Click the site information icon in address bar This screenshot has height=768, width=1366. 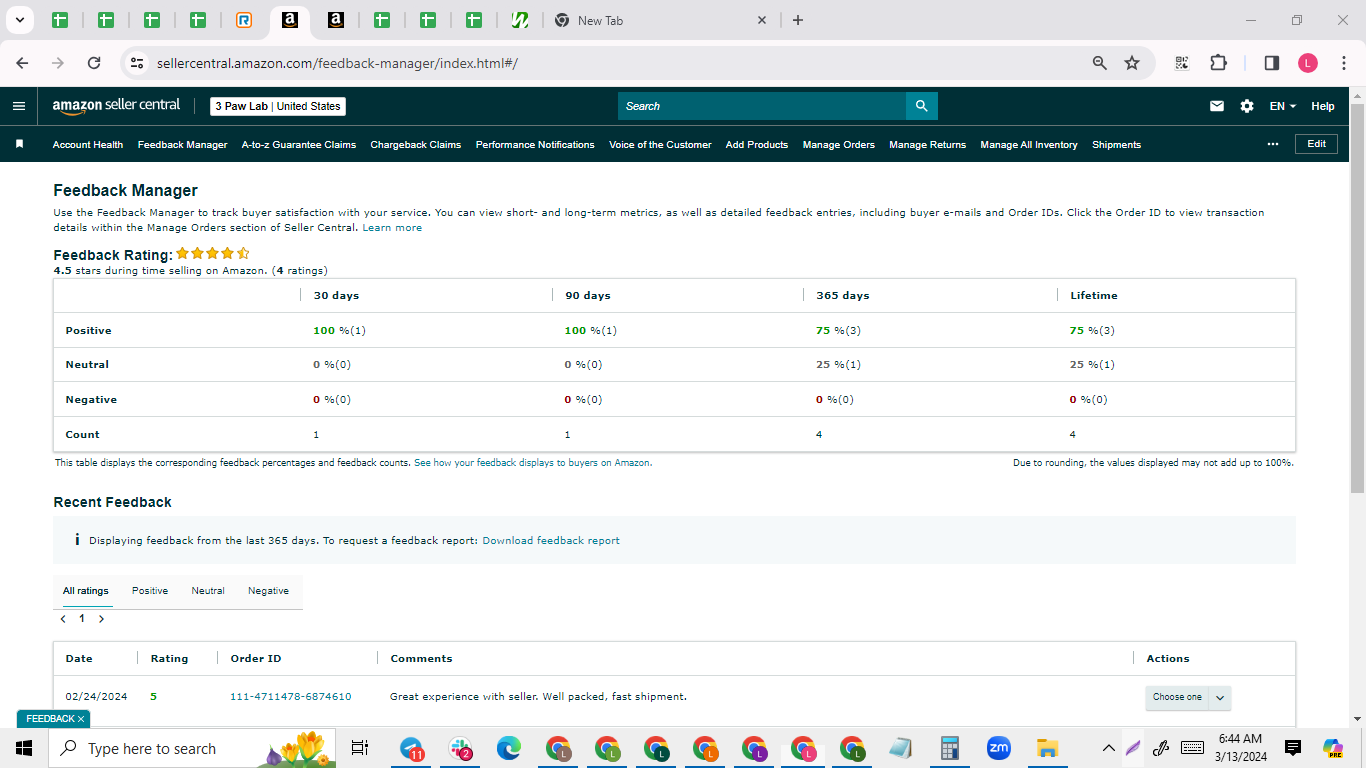pos(138,63)
